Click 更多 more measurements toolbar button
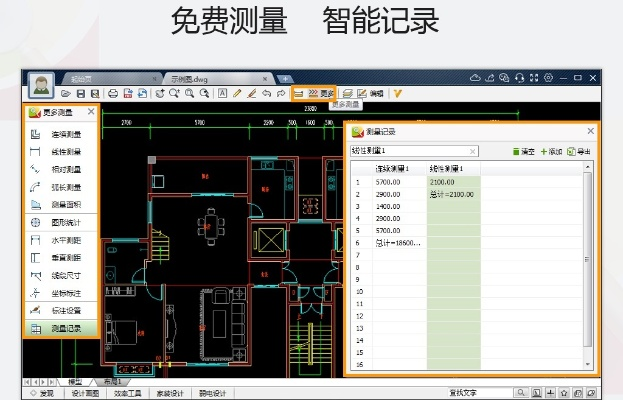Screen dimensions: 623x400 322,93
